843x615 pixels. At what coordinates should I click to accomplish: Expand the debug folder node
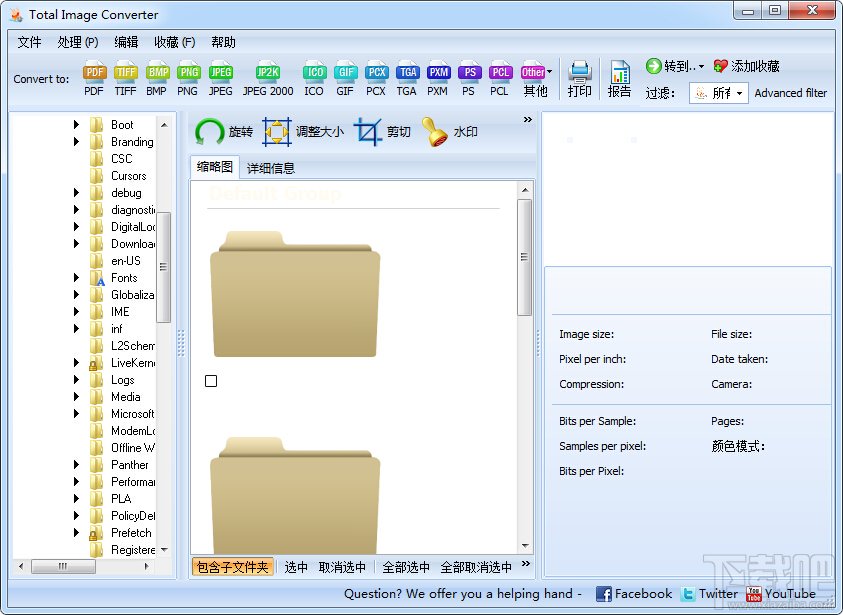click(76, 193)
